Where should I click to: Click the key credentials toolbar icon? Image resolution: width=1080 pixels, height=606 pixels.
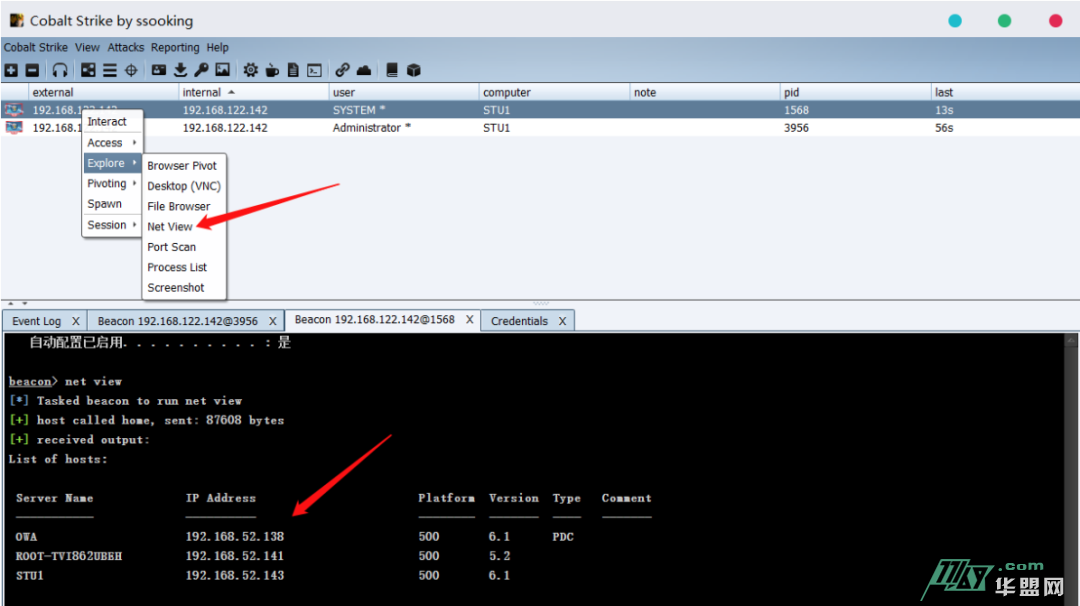click(x=201, y=70)
